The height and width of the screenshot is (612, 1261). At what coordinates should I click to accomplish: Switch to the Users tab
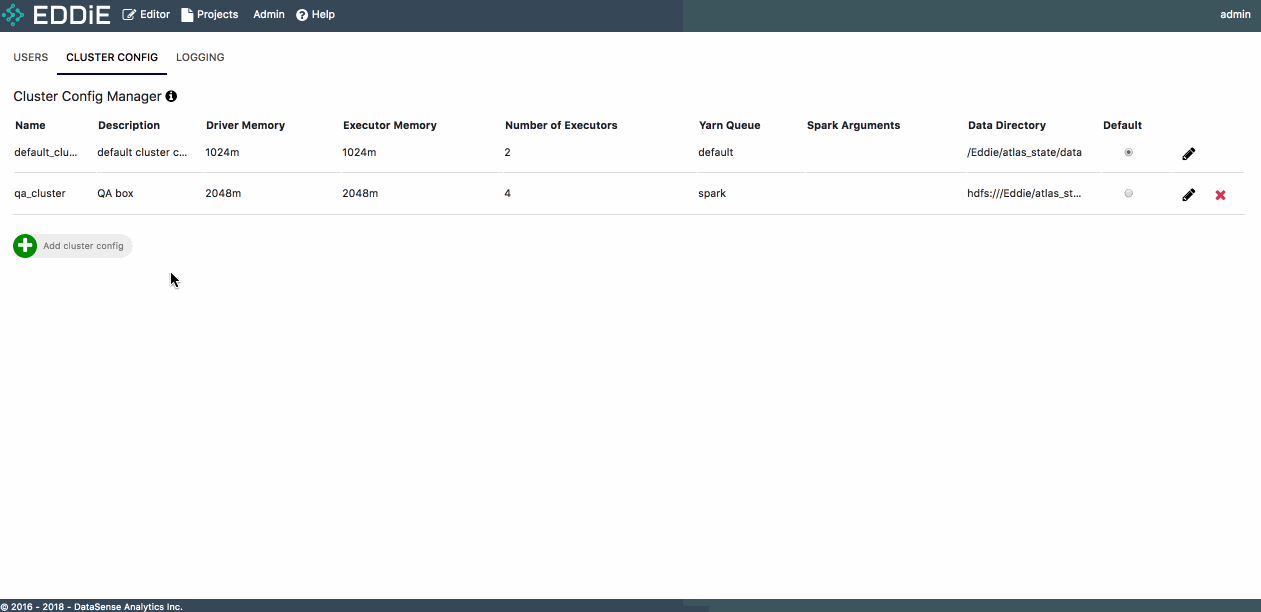[x=31, y=57]
